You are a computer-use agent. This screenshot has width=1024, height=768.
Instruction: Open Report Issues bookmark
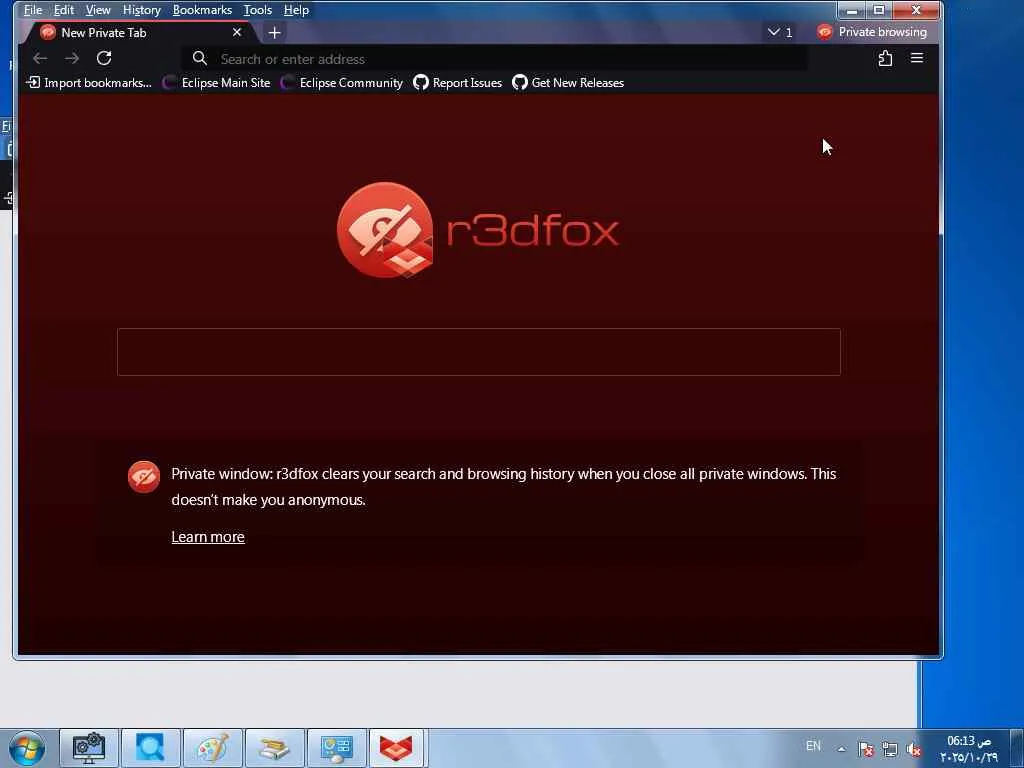coord(458,83)
